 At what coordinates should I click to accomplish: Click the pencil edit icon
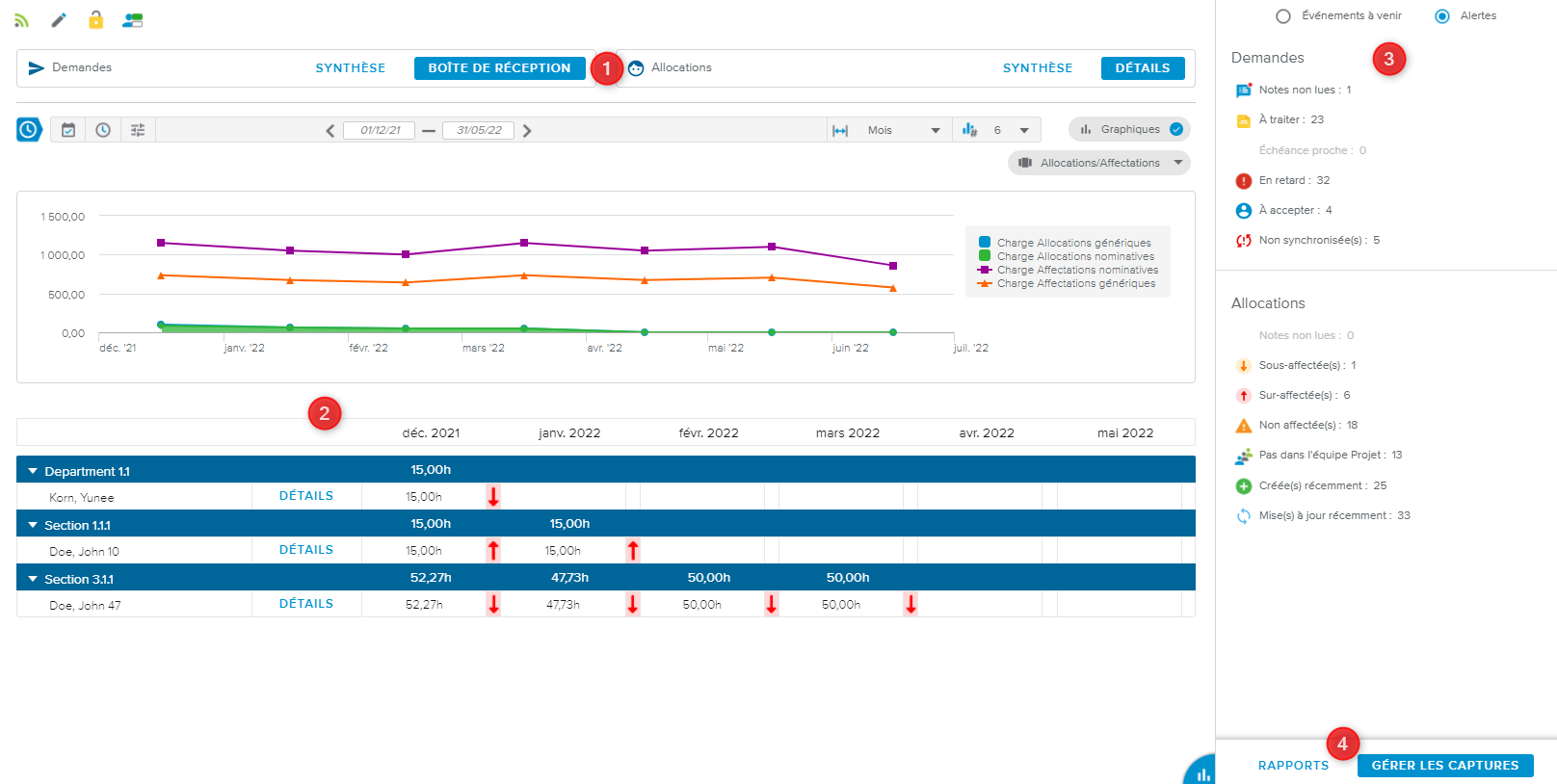(59, 20)
